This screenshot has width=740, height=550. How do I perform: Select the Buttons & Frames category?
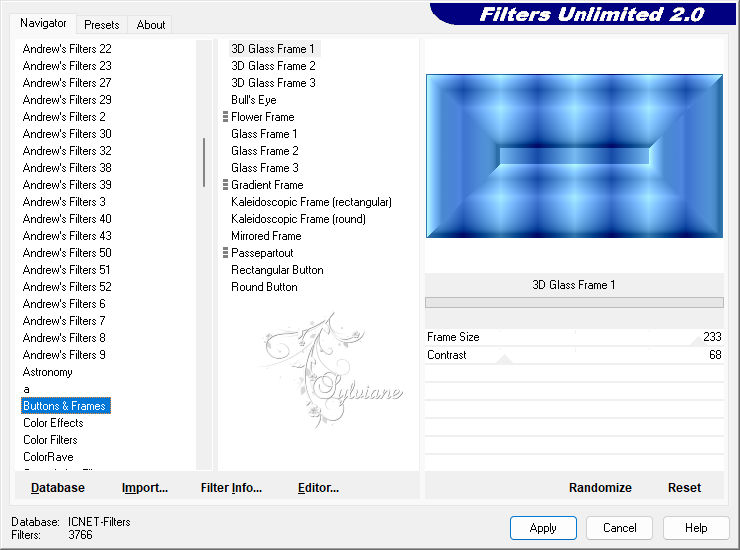(66, 406)
